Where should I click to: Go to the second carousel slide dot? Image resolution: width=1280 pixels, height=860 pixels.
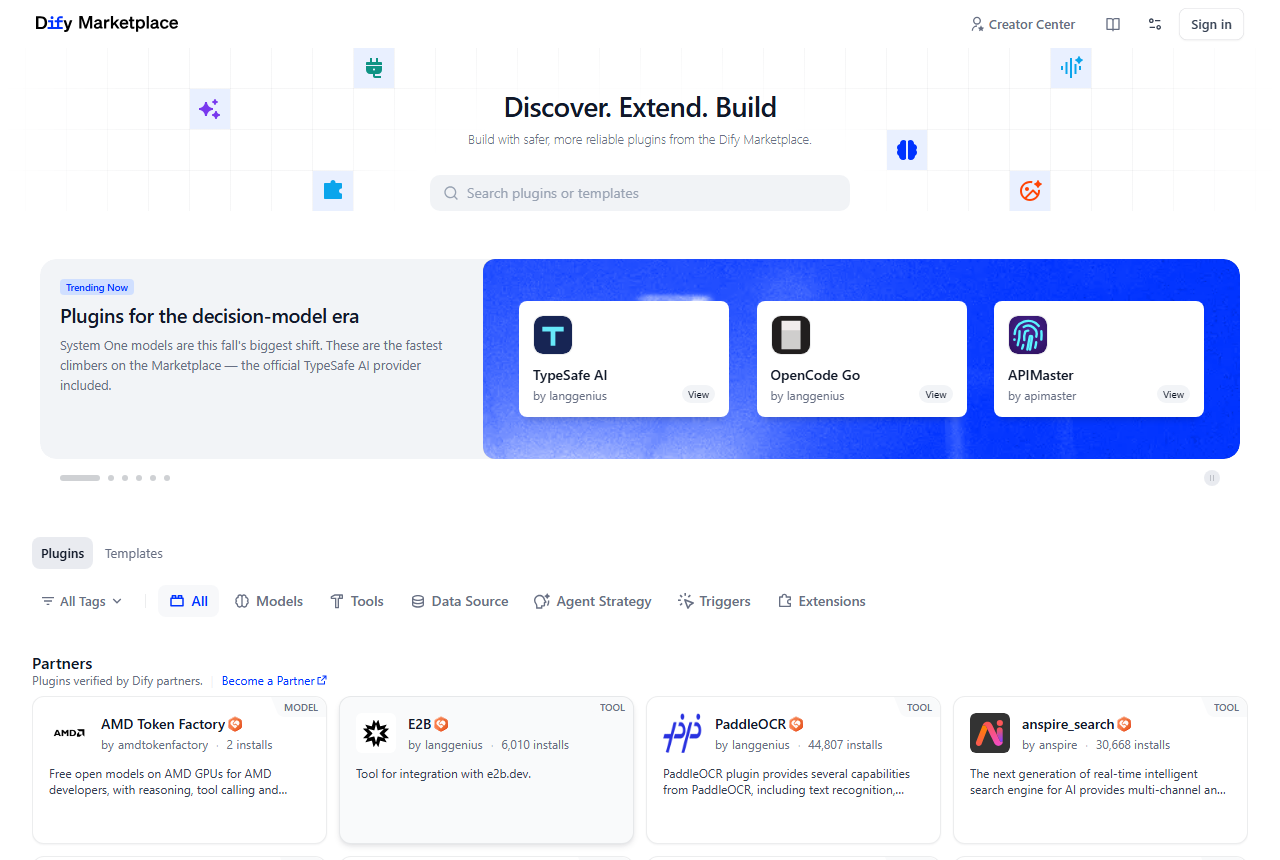pos(111,478)
